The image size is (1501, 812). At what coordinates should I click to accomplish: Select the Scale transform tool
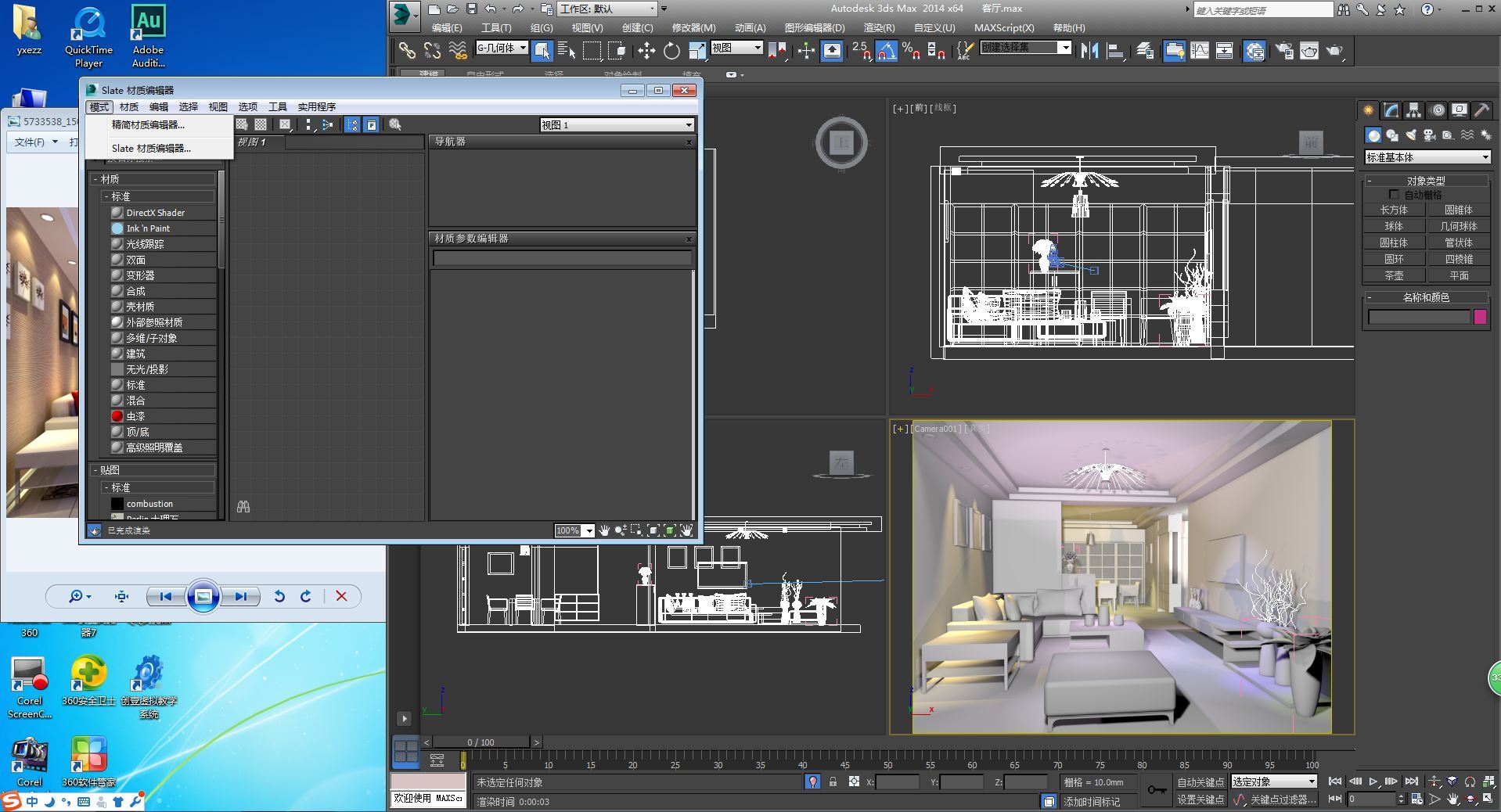(697, 51)
